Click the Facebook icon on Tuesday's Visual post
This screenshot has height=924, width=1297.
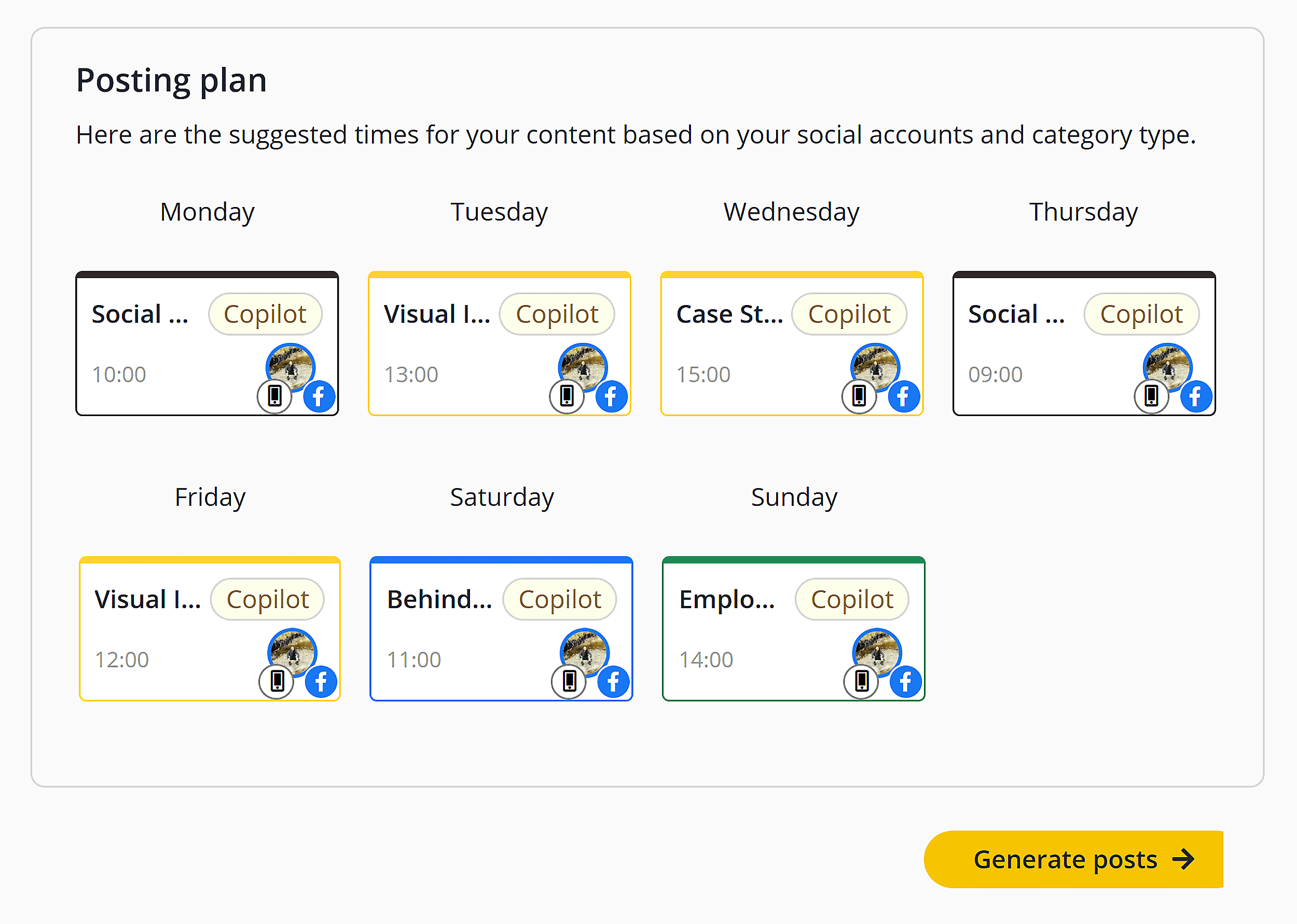click(611, 396)
